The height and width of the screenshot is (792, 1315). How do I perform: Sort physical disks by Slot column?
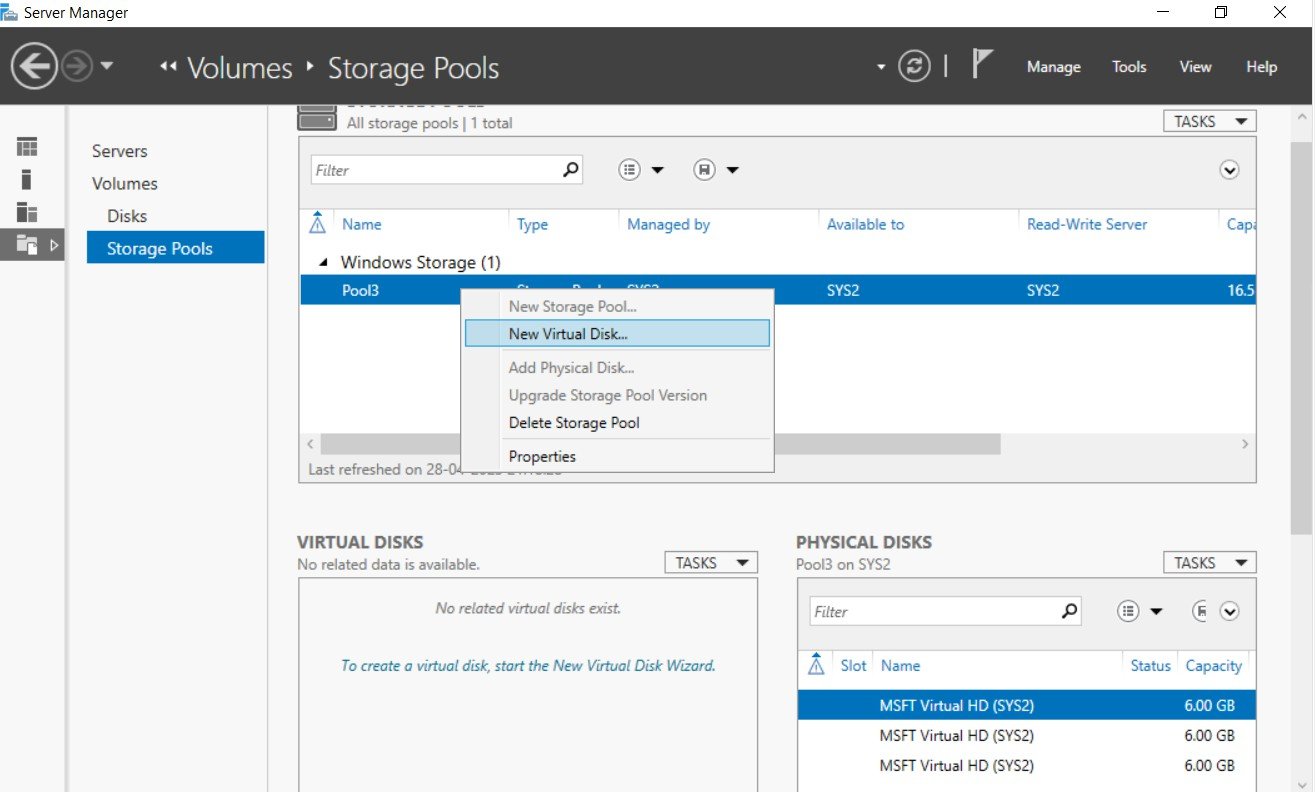coord(853,665)
